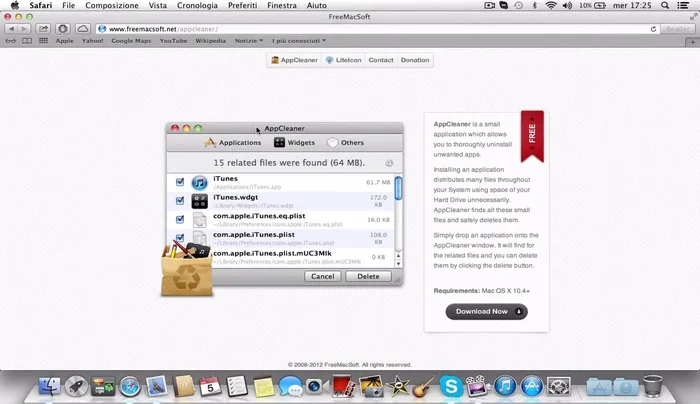
Task: Open Reading List via the glasses icon
Action: tap(11, 41)
